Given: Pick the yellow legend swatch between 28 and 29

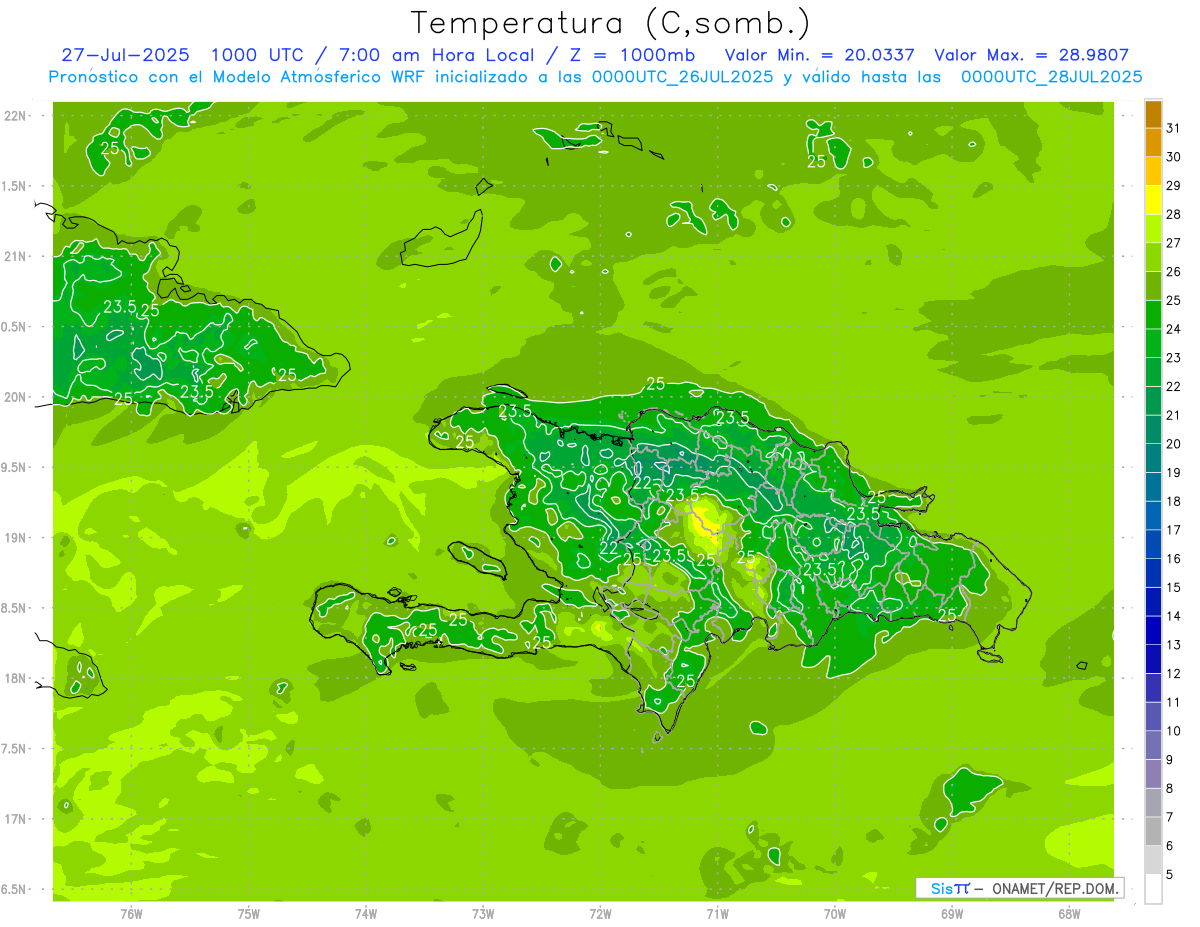Looking at the screenshot, I should coord(1153,200).
